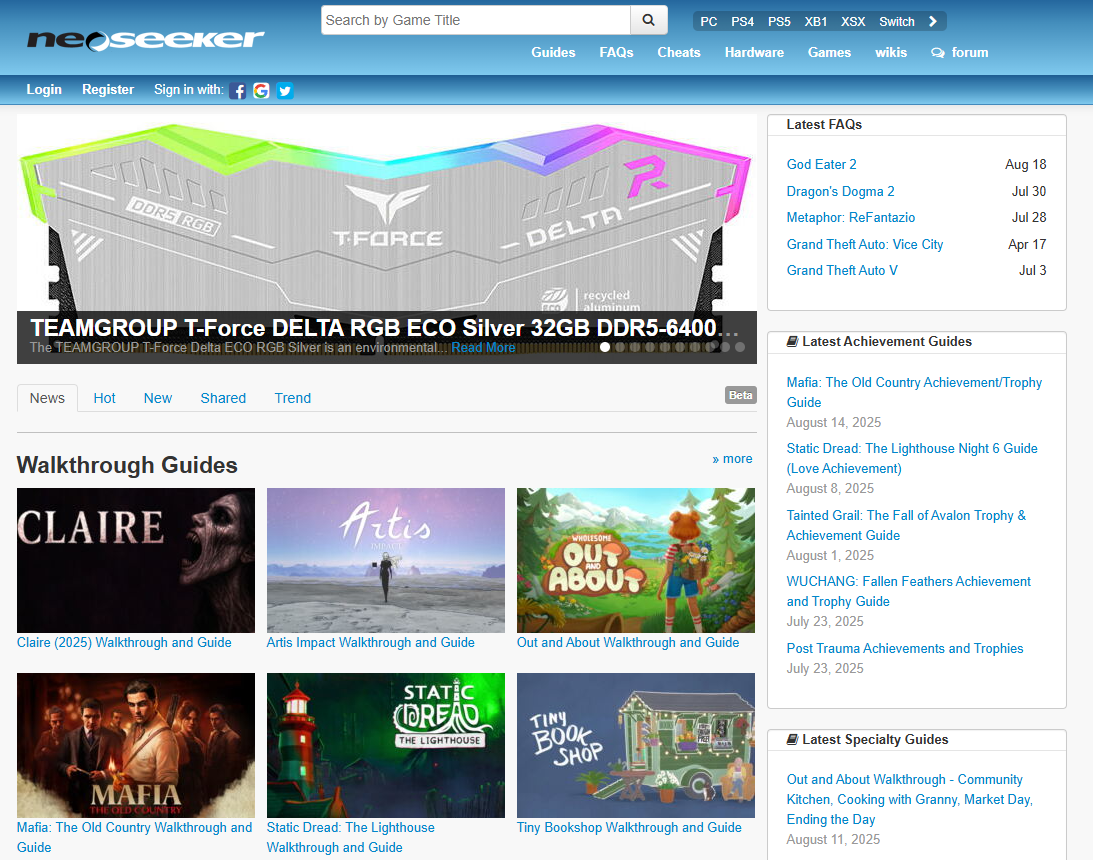This screenshot has width=1093, height=860.
Task: Expand more platforms with the chevron arrow
Action: [x=933, y=22]
